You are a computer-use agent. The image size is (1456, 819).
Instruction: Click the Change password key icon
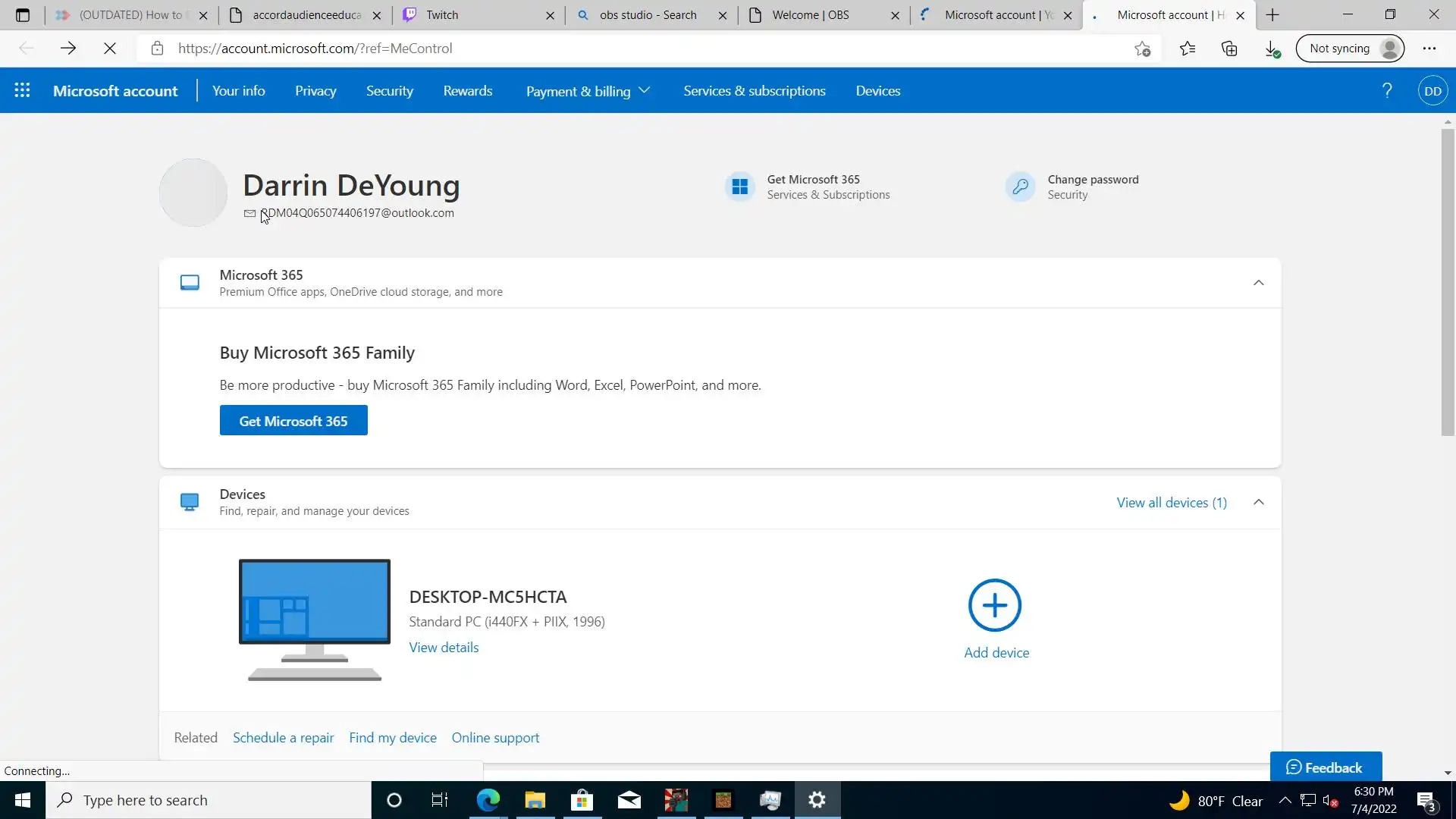pos(1020,187)
